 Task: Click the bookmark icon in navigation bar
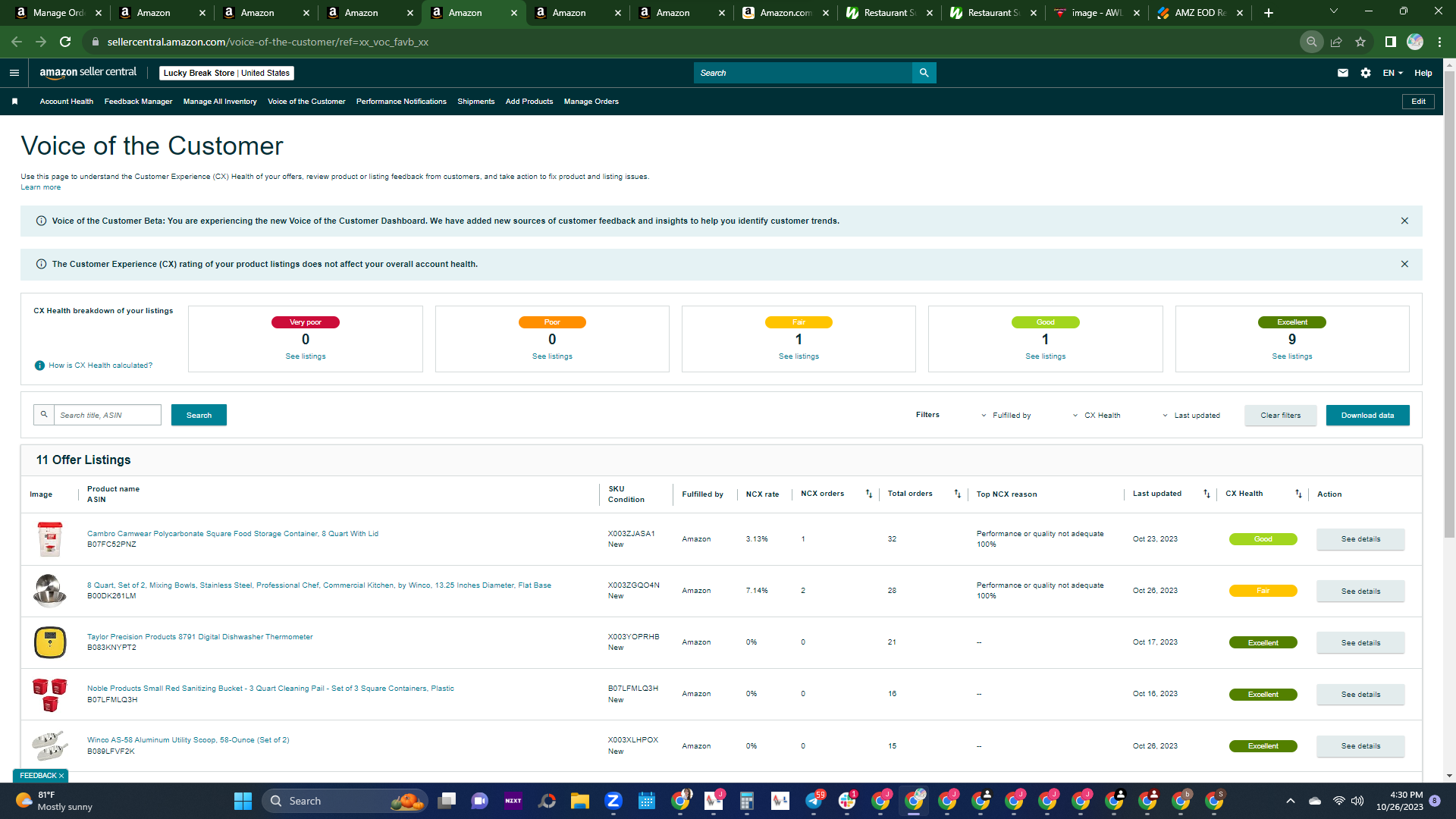pos(14,102)
